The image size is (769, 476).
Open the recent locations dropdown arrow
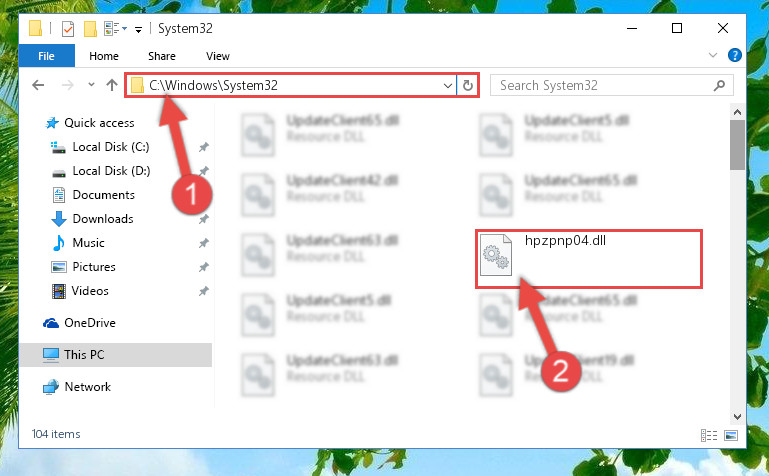[91, 85]
